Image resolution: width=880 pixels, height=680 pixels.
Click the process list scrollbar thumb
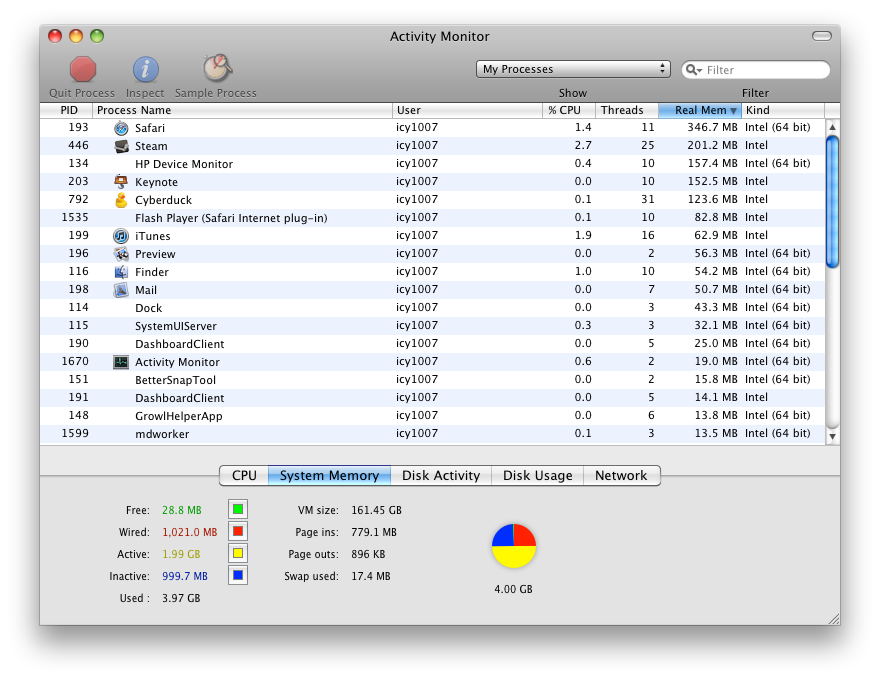tap(832, 202)
